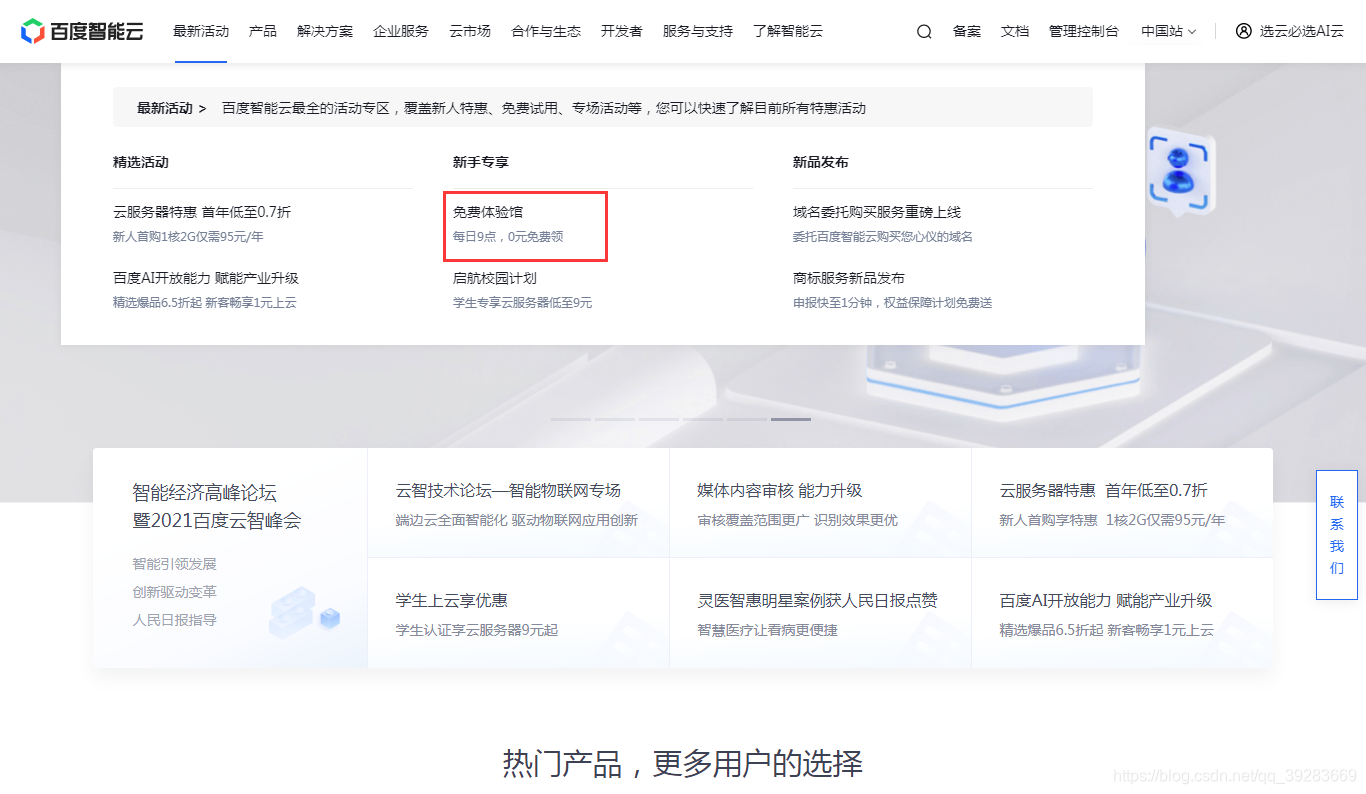Click 申报快至1分钟，权益保障计划免费送 text

tap(892, 302)
